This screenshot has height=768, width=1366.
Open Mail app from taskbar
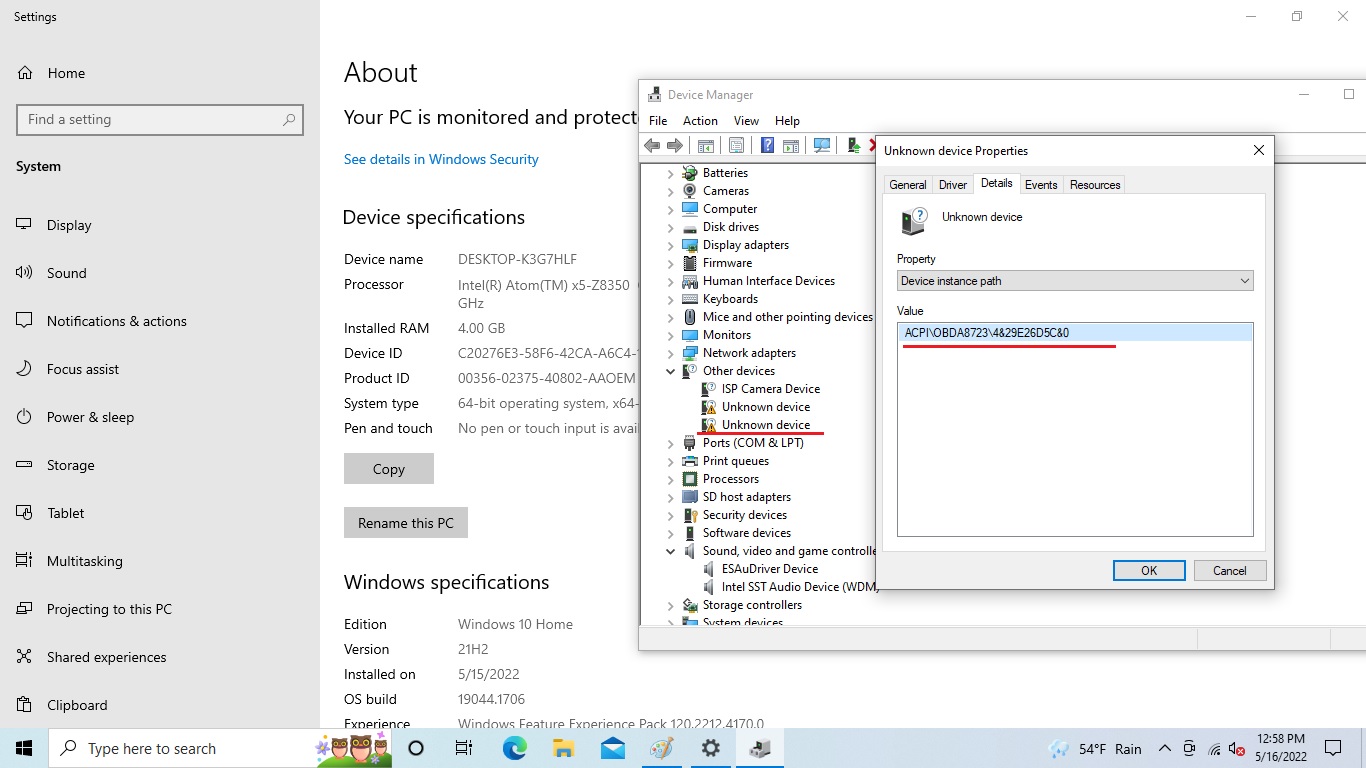tap(613, 748)
